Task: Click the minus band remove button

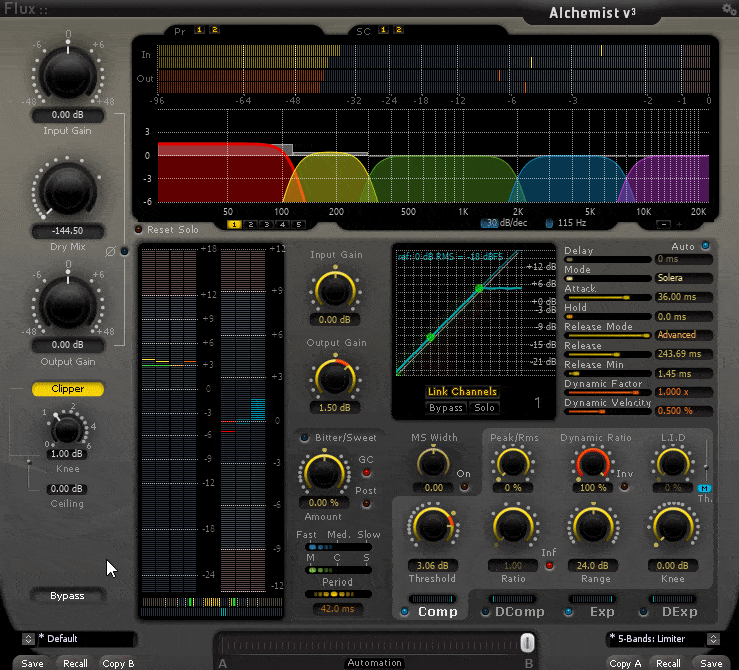Action: [664, 224]
